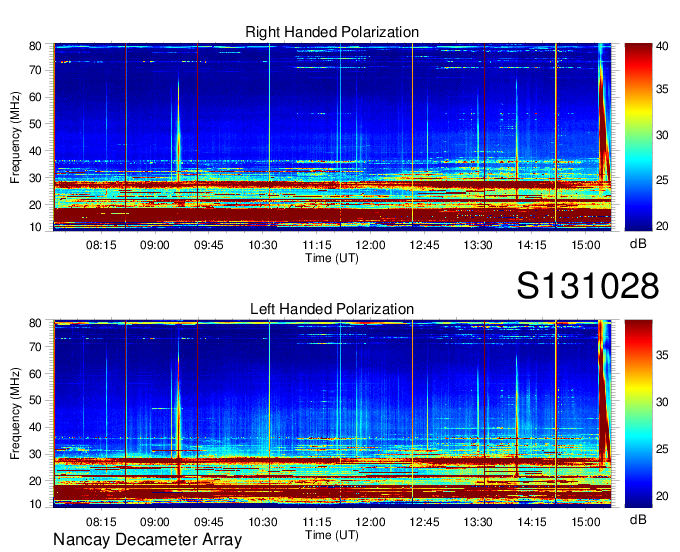Click the 12:00 time tick of the Right Handed plot
680x552 pixels.
coord(370,245)
